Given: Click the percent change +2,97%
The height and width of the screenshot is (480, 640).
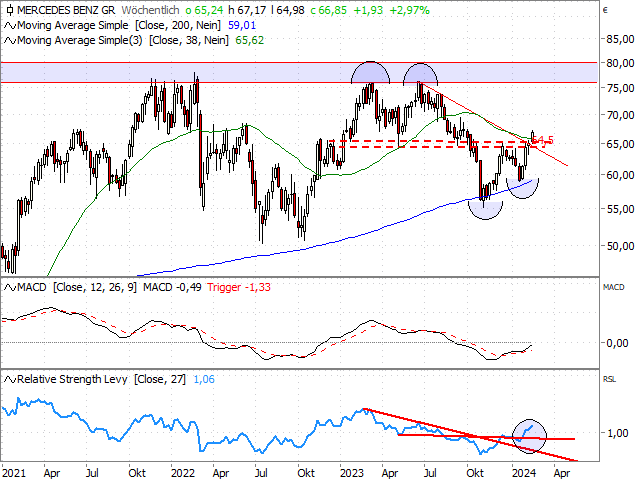Looking at the screenshot, I should pos(409,10).
